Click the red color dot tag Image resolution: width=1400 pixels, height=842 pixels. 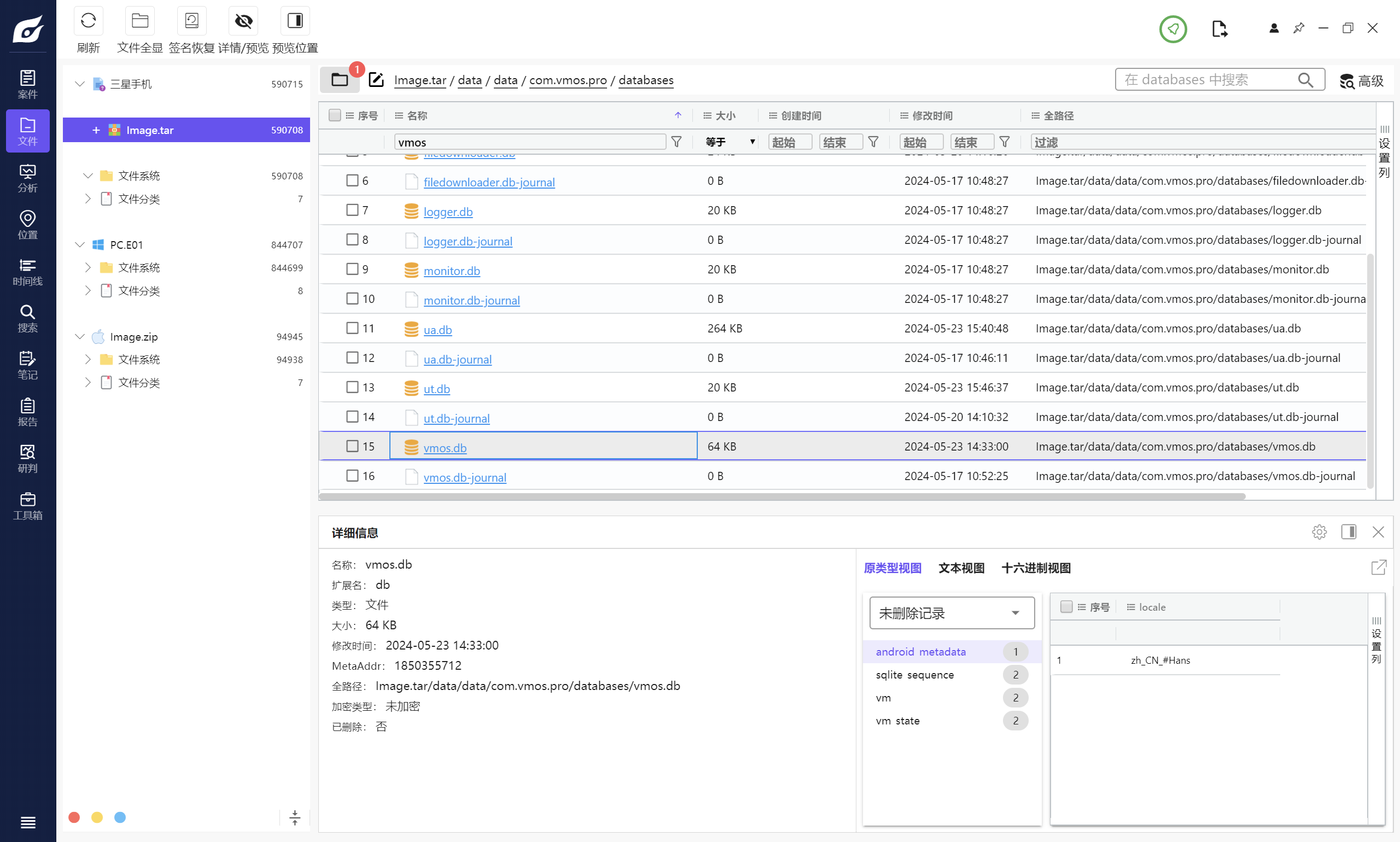point(74,817)
